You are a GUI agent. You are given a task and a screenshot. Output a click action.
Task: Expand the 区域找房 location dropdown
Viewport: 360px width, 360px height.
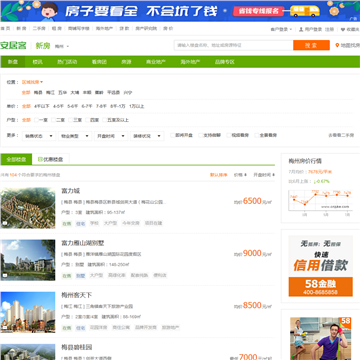point(32,82)
